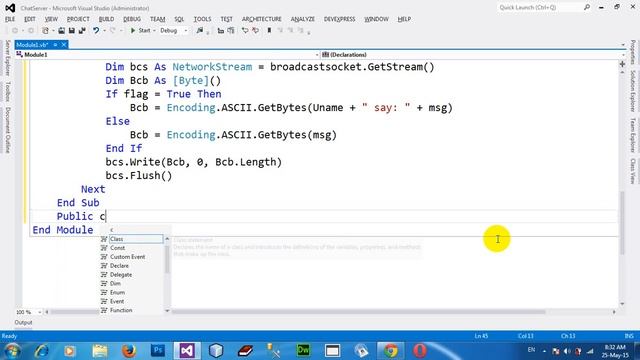Open the Start button dropdown arrow

tap(154, 31)
